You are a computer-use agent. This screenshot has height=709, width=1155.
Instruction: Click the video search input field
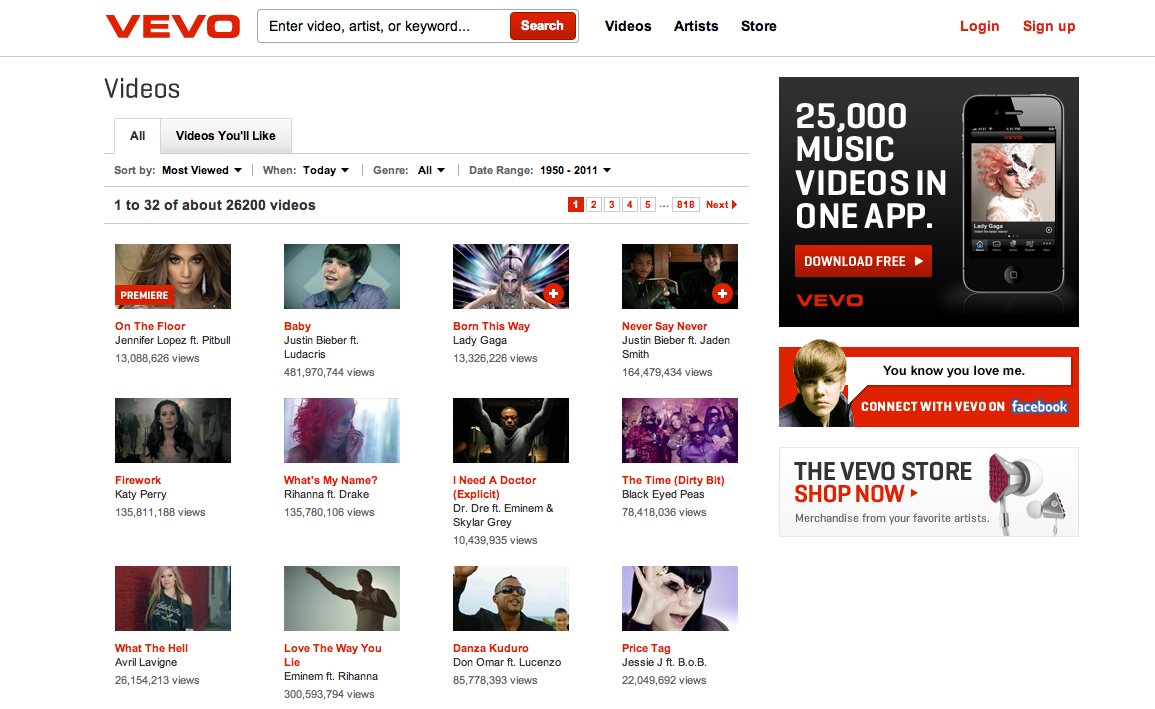(x=380, y=26)
